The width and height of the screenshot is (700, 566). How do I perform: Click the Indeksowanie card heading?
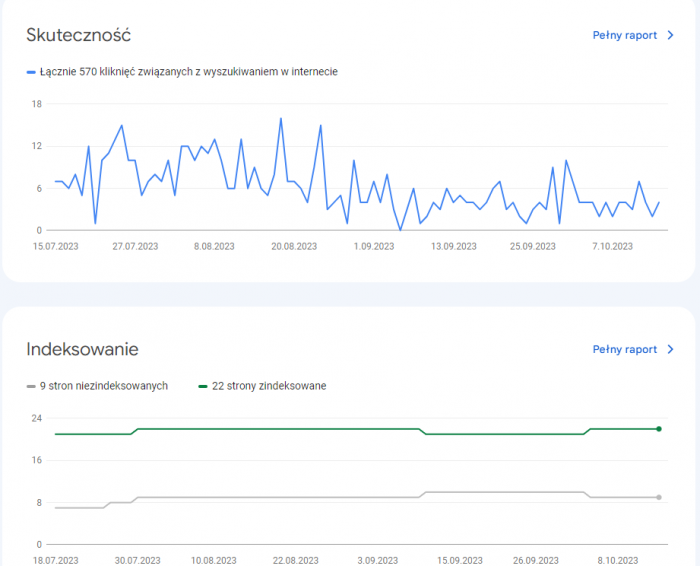(x=82, y=350)
